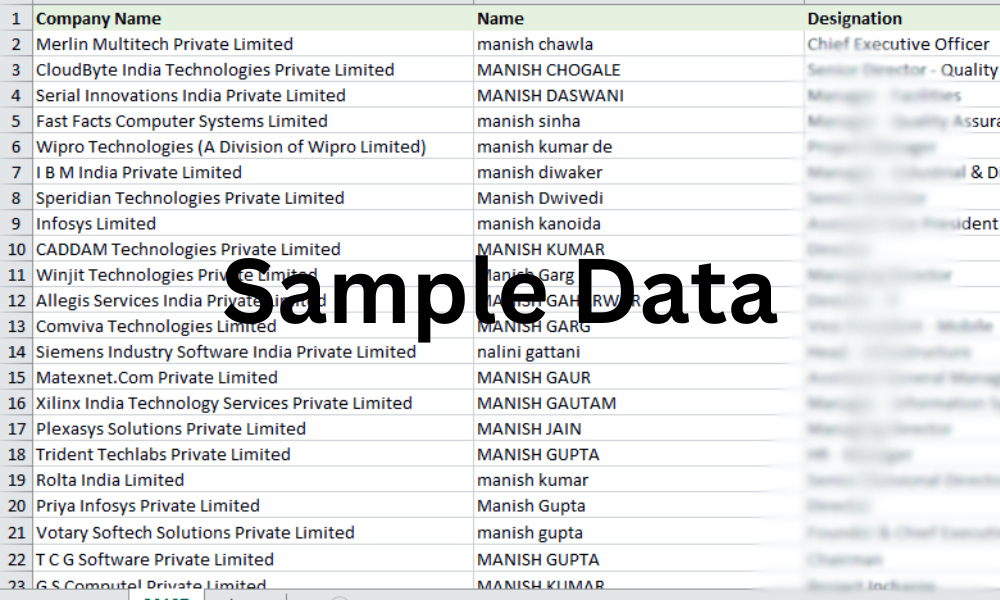The width and height of the screenshot is (1000, 600).
Task: Click the Rolta India Limited cell
Action: coord(253,480)
